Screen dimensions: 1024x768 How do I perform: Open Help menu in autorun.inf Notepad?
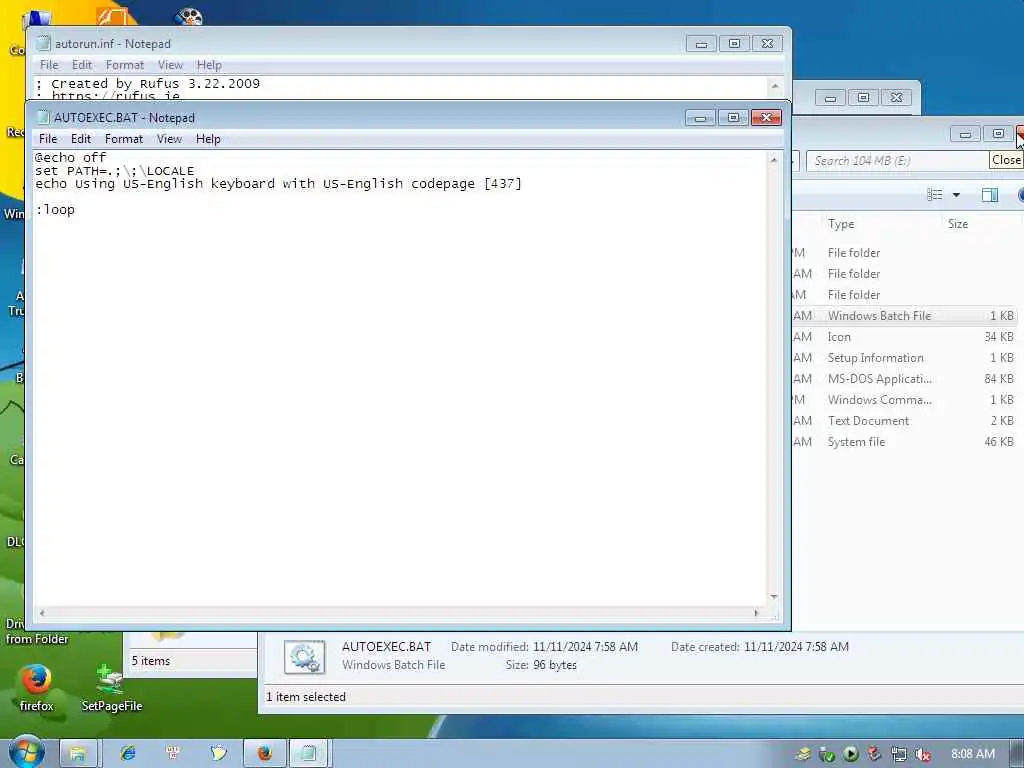[x=210, y=65]
